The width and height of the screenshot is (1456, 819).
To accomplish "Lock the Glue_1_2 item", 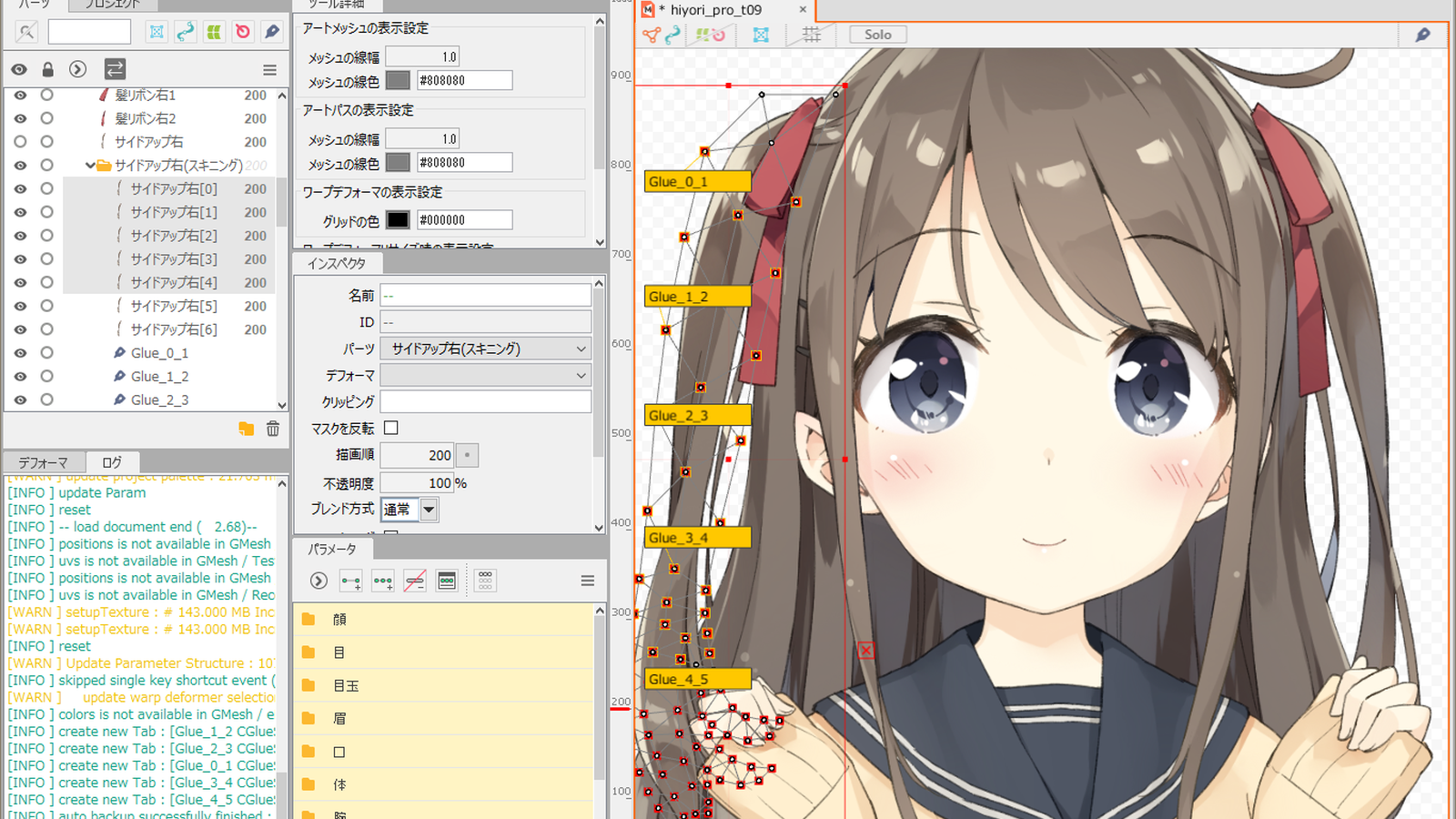I will pyautogui.click(x=47, y=376).
